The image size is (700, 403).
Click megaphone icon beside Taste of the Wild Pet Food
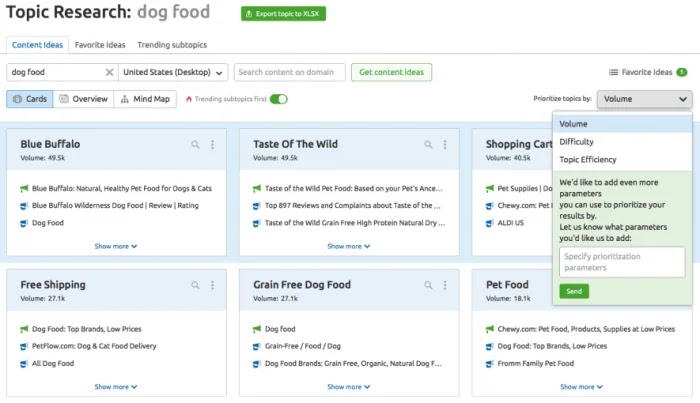pos(257,189)
